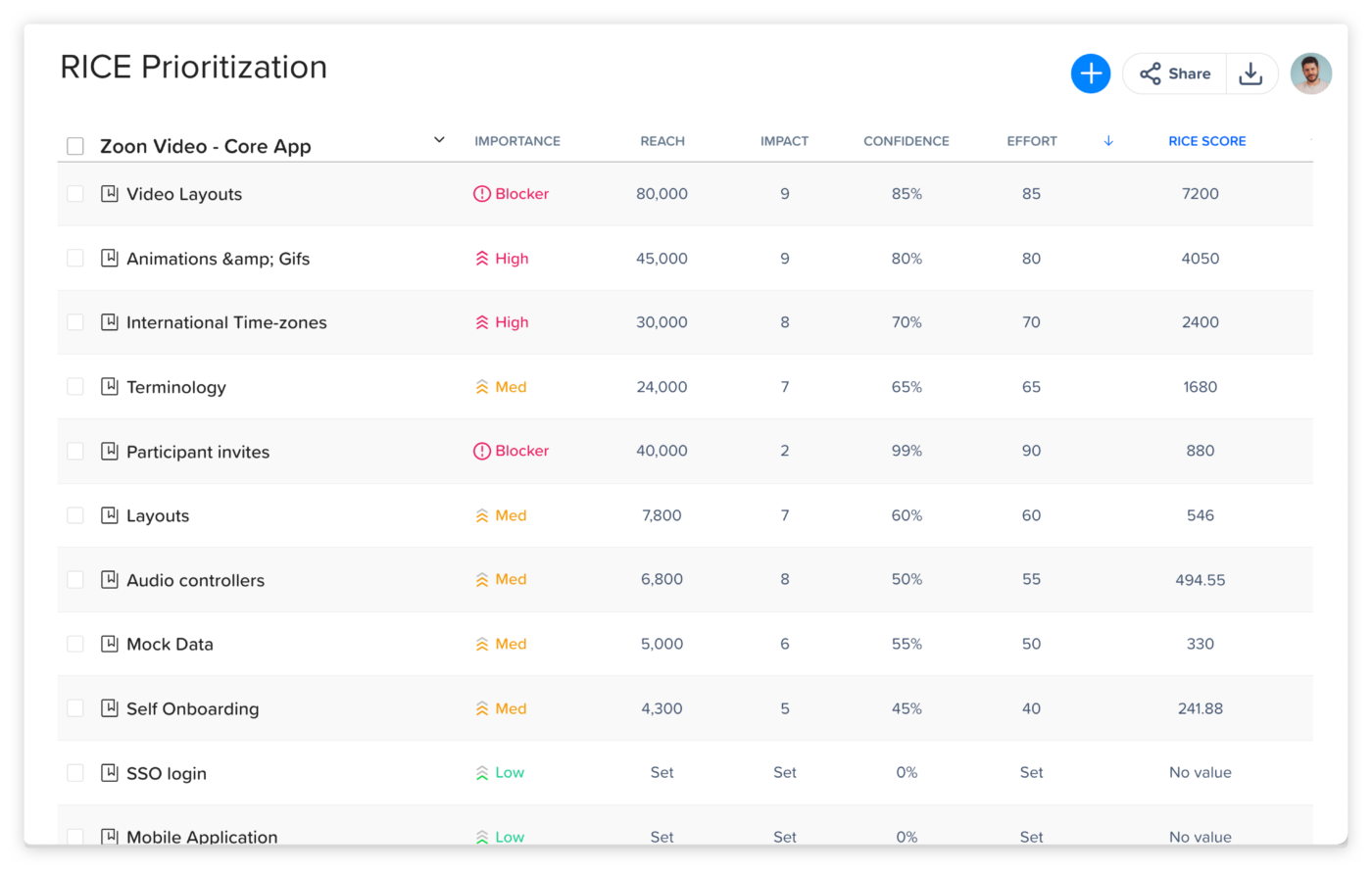
Task: Click the Share button label
Action: [1189, 73]
